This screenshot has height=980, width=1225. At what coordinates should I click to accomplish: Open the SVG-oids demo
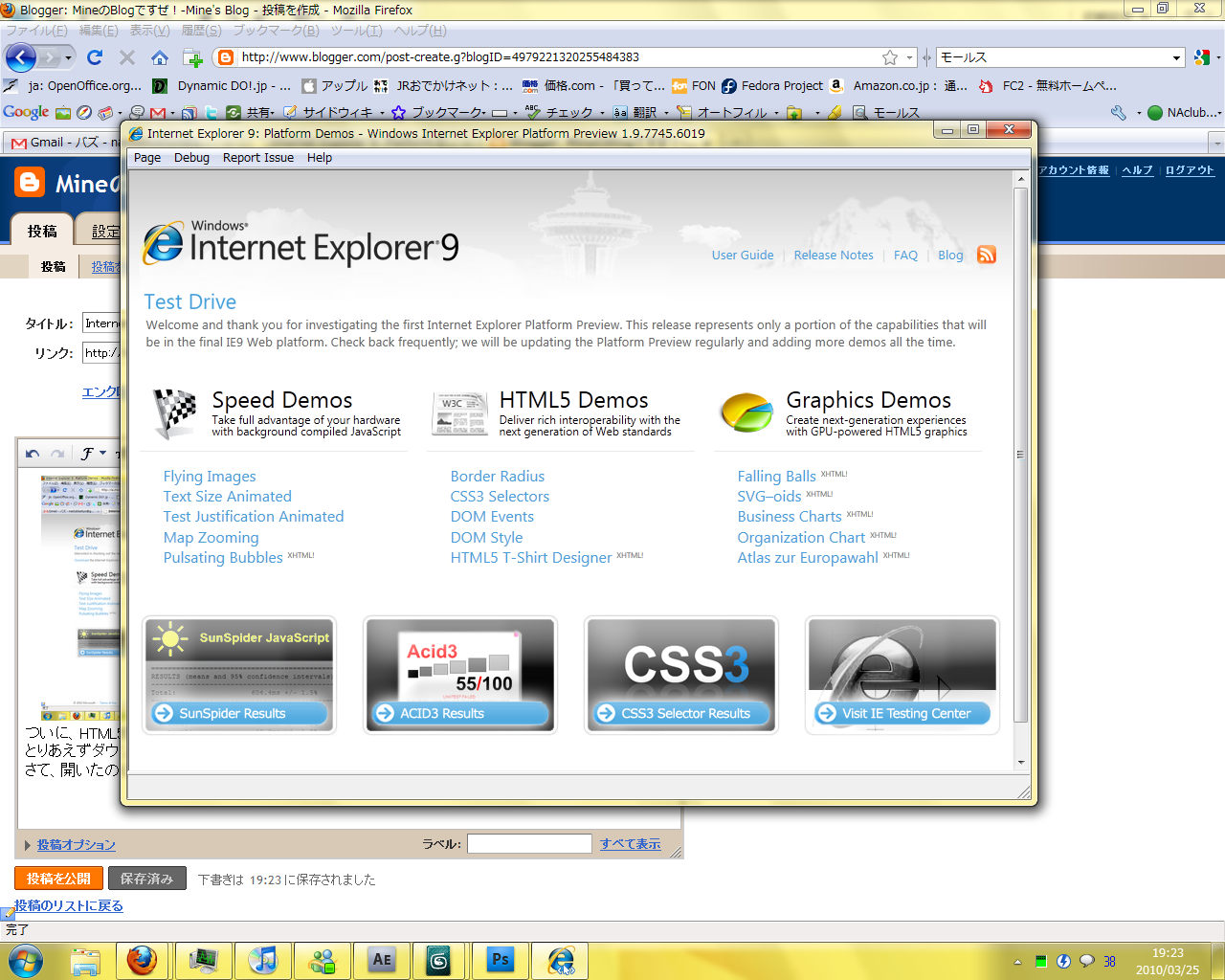click(x=769, y=497)
